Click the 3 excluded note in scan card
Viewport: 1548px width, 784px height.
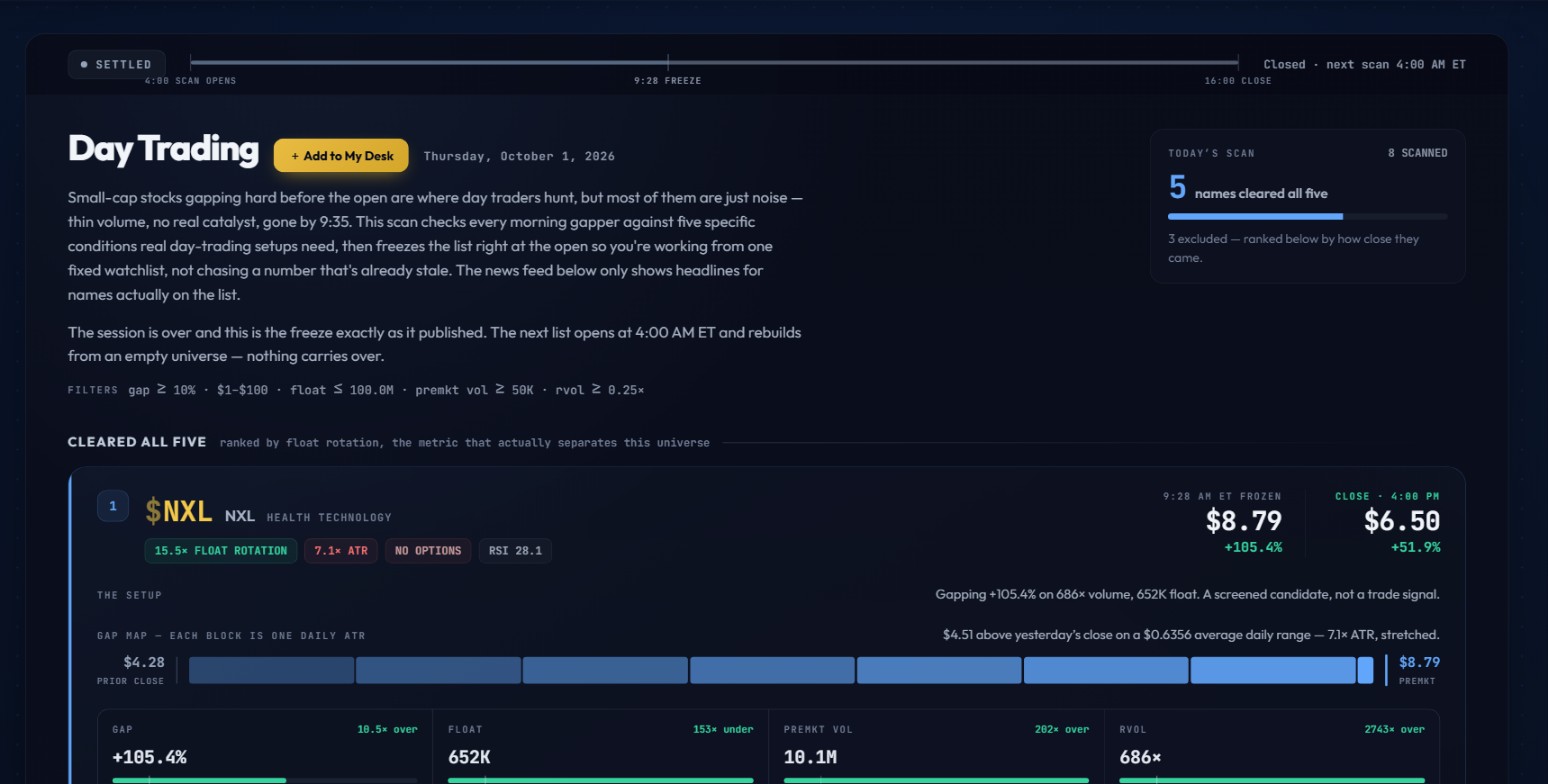[x=1293, y=248]
